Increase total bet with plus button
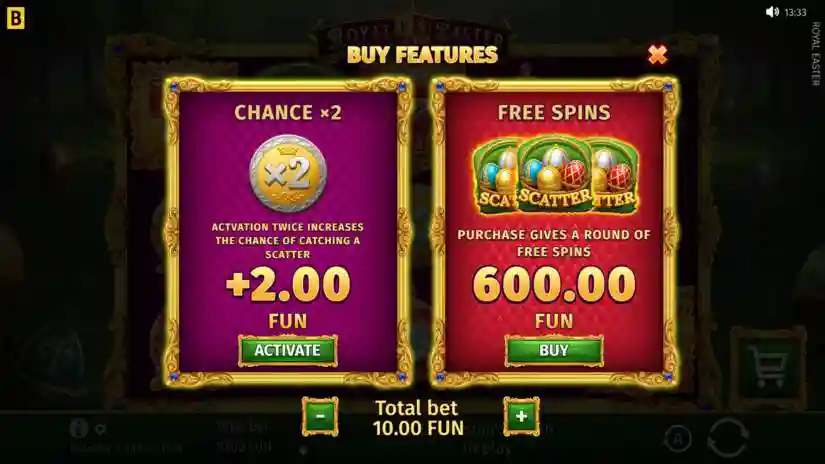825x464 pixels. click(x=521, y=416)
